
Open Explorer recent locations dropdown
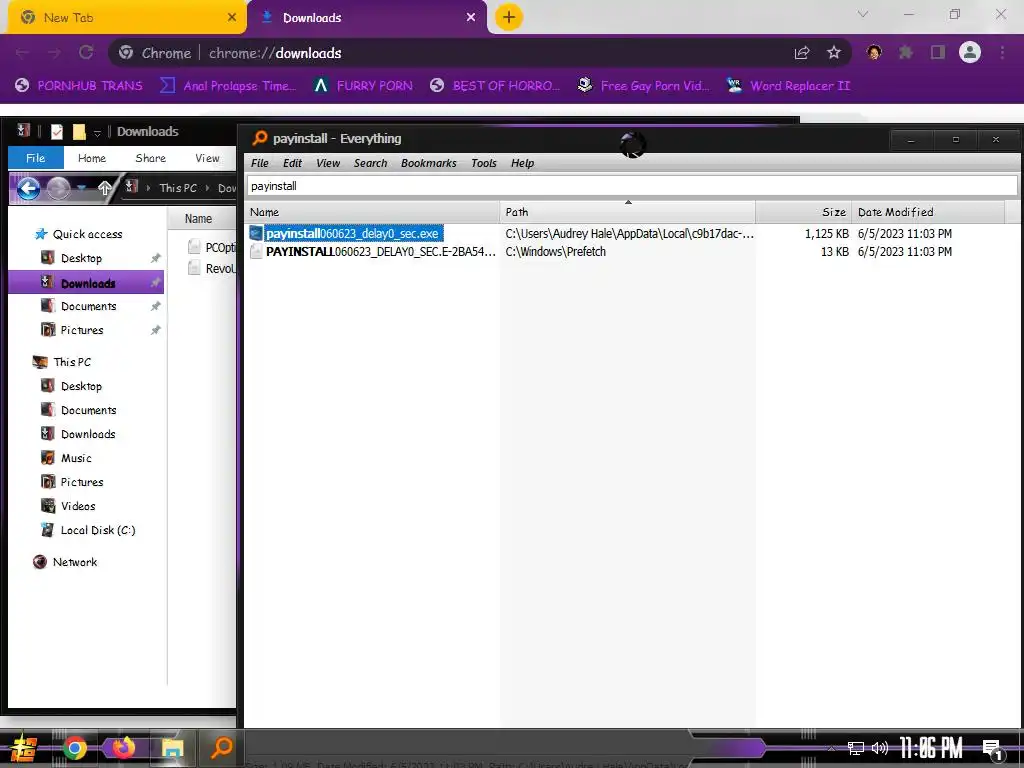pos(82,188)
